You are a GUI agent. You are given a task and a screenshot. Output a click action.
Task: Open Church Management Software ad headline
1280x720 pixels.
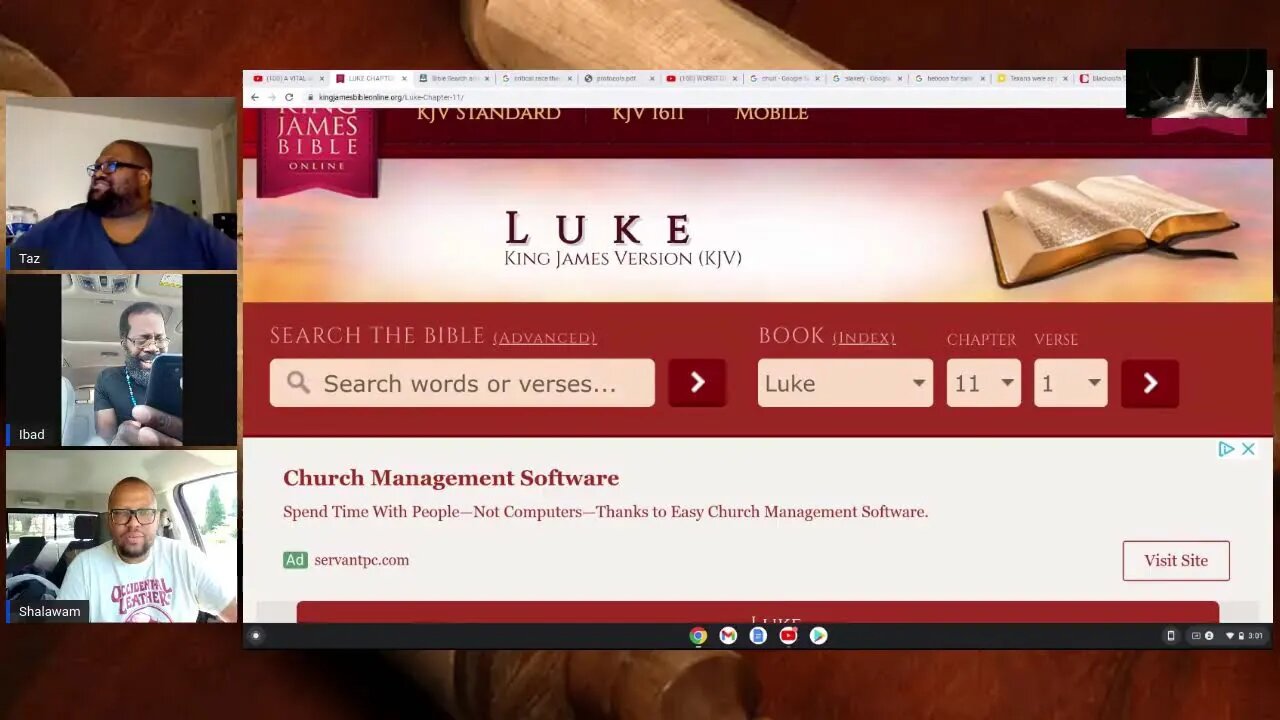(451, 478)
